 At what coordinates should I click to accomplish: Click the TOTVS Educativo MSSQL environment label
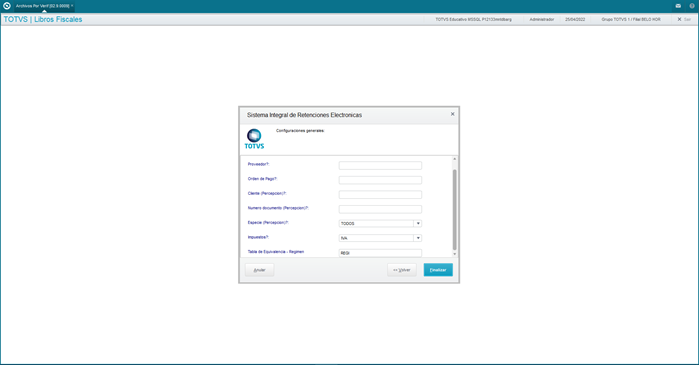473,20
